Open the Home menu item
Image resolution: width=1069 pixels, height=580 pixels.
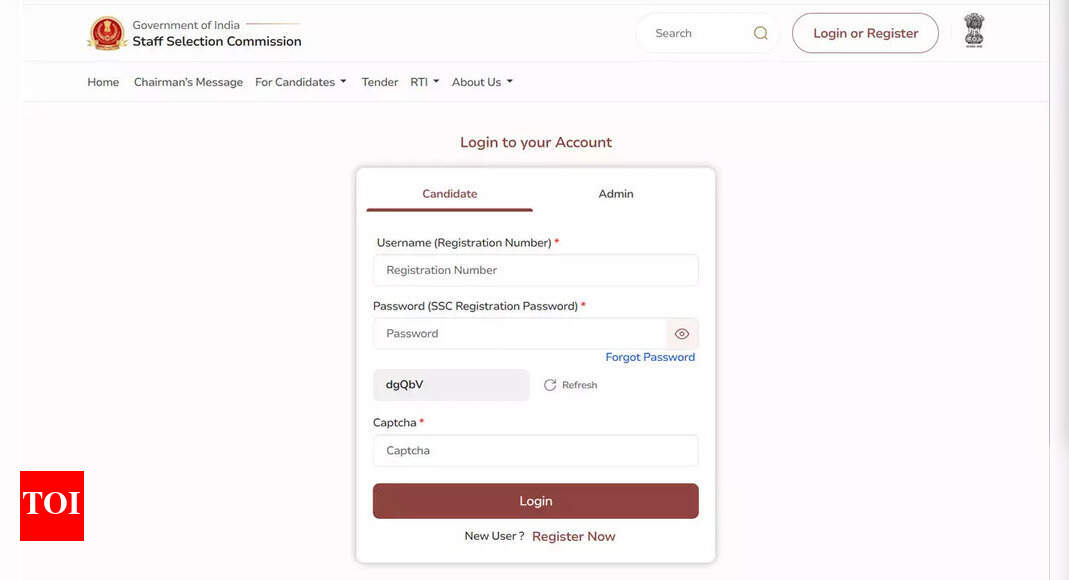click(x=103, y=82)
